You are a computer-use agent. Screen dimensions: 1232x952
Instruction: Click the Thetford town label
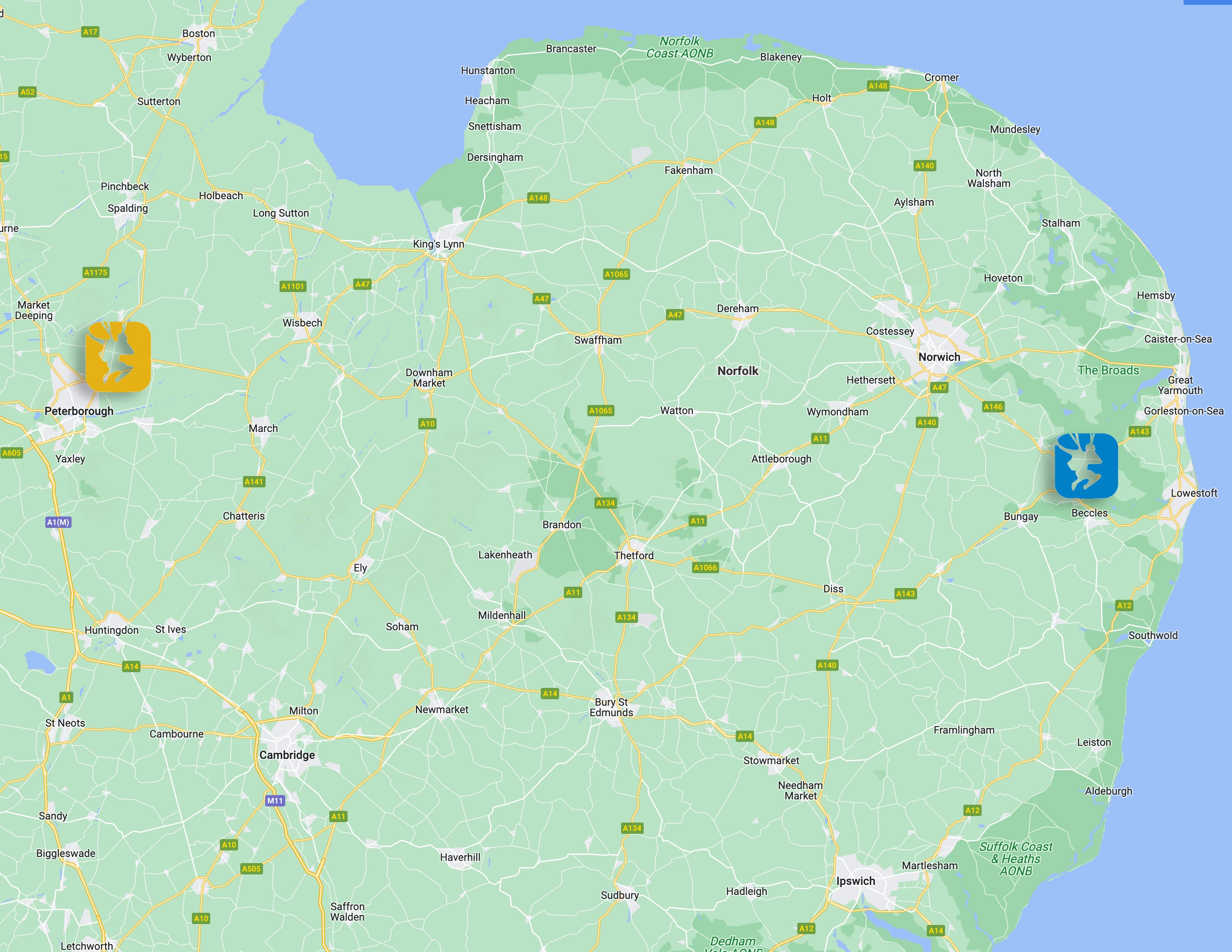tap(634, 555)
